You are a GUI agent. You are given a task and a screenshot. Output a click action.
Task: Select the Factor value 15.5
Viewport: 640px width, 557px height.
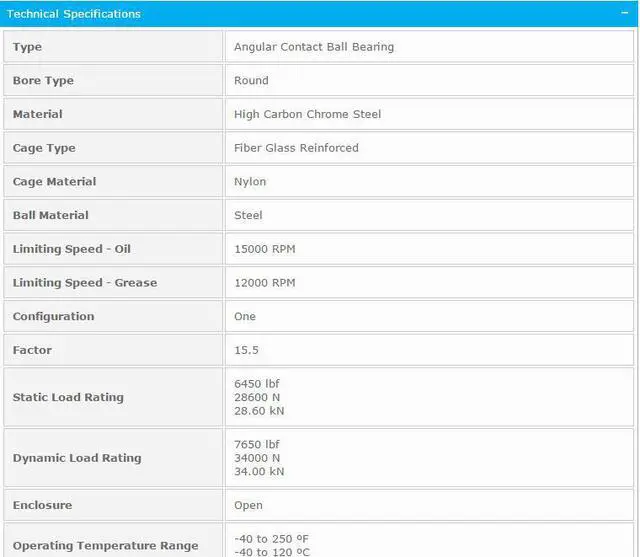247,350
